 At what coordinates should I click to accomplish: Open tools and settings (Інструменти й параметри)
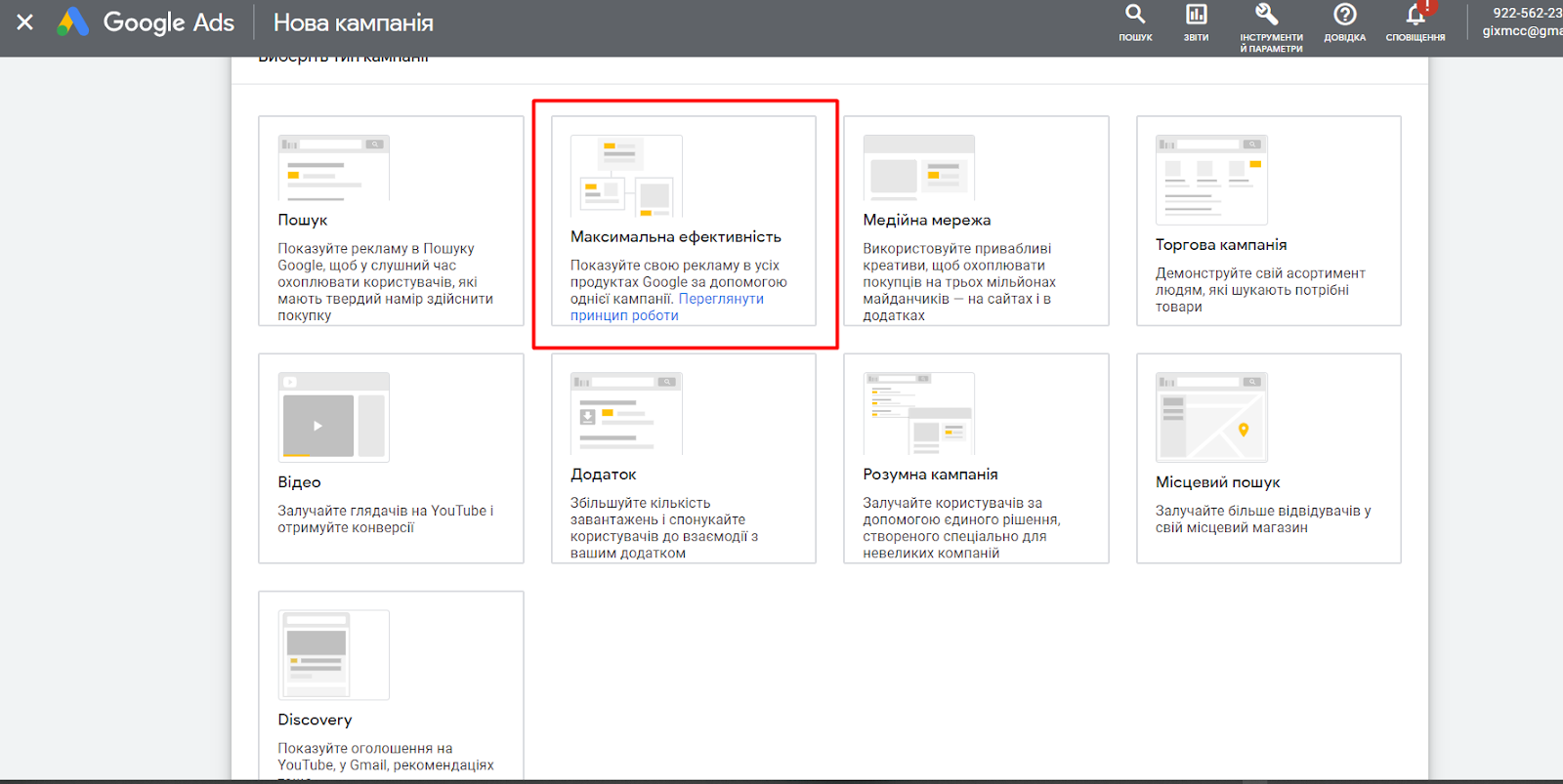click(1271, 27)
